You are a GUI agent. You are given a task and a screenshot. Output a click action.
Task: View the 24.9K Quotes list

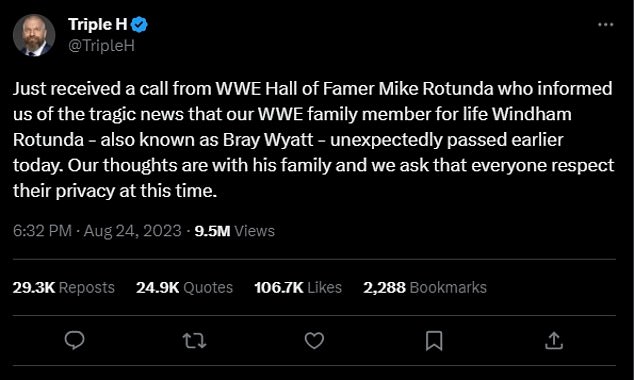184,287
